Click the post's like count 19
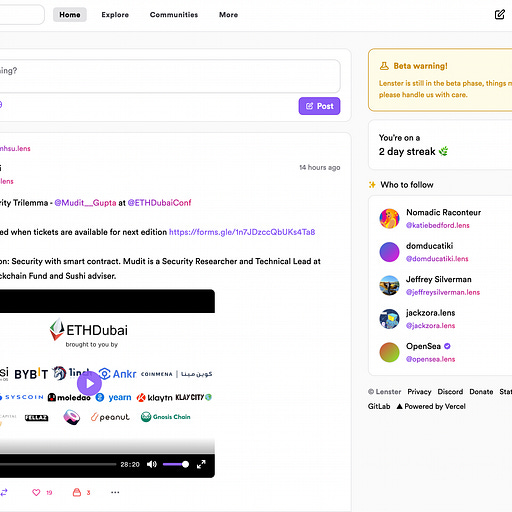The image size is (512, 512). pos(49,493)
